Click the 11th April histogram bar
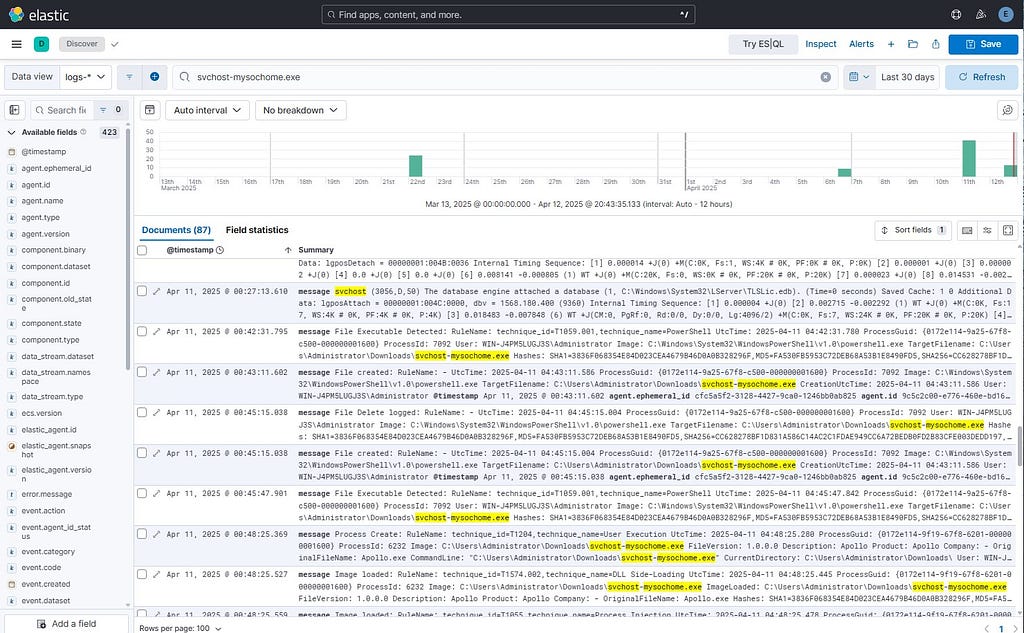 click(968, 158)
